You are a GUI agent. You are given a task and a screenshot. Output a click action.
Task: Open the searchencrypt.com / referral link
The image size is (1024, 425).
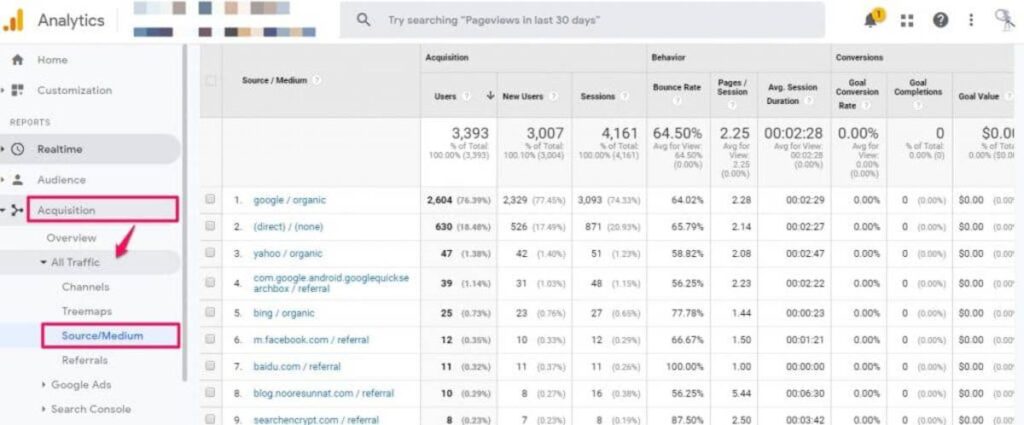(x=316, y=419)
